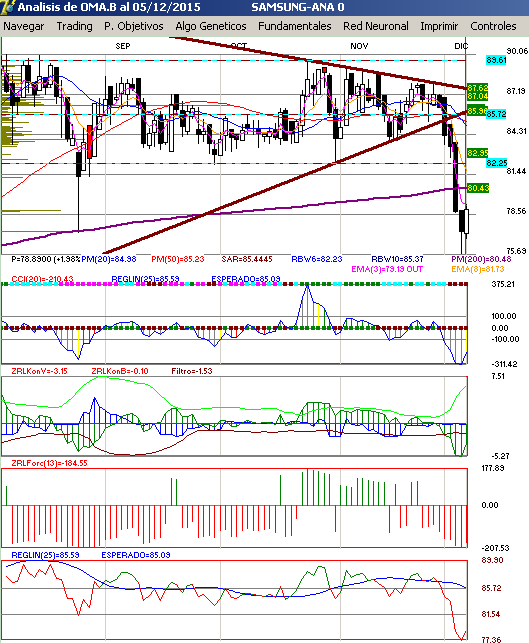Open the Fundamentales menu
This screenshot has height=643, width=529.
(294, 26)
